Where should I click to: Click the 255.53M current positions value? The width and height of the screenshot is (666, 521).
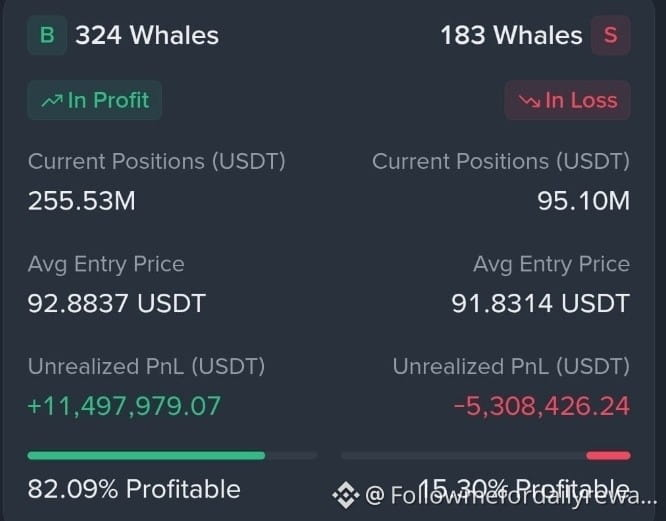point(82,200)
